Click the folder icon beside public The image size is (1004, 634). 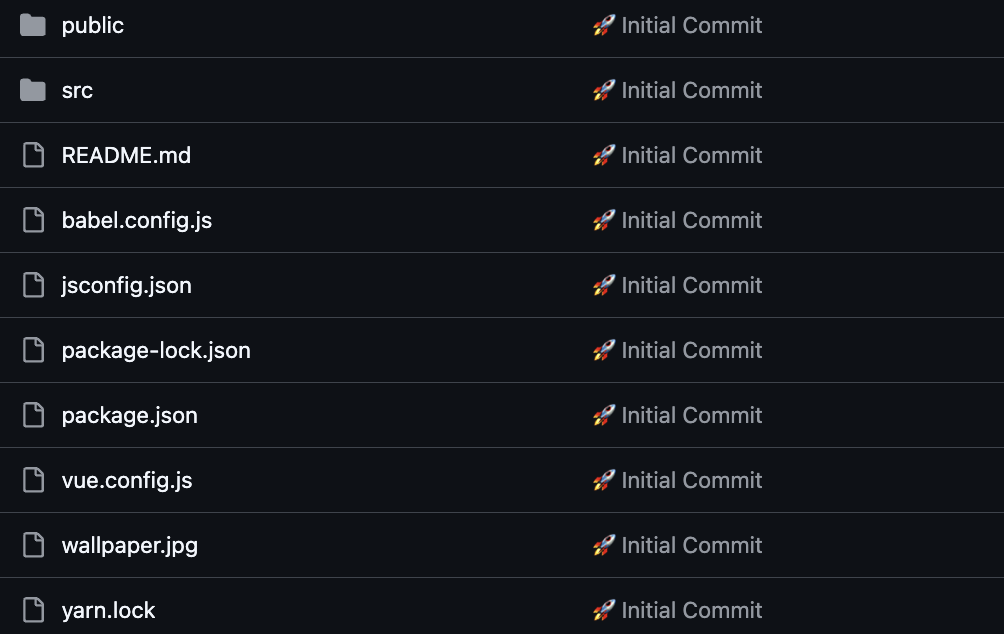(x=33, y=25)
